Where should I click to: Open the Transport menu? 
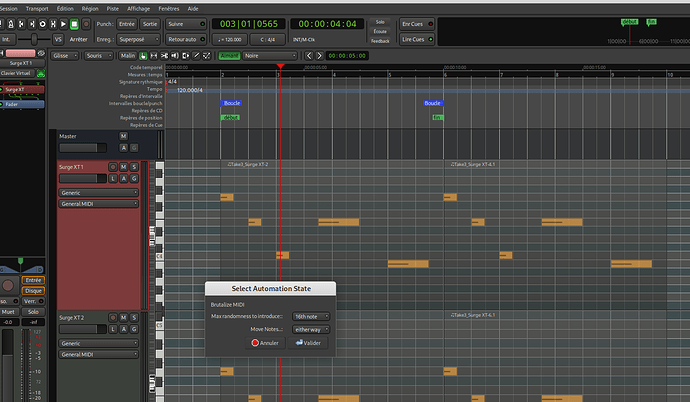(x=37, y=7)
